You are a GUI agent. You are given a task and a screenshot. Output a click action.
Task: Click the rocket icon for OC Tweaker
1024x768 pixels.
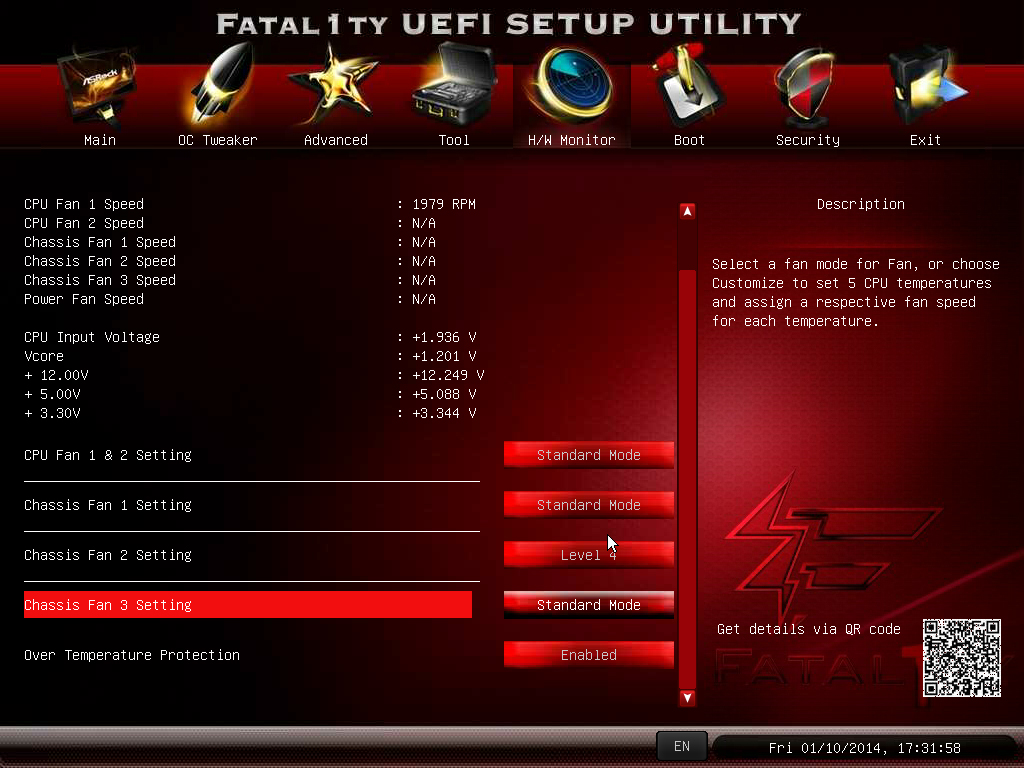tap(220, 84)
